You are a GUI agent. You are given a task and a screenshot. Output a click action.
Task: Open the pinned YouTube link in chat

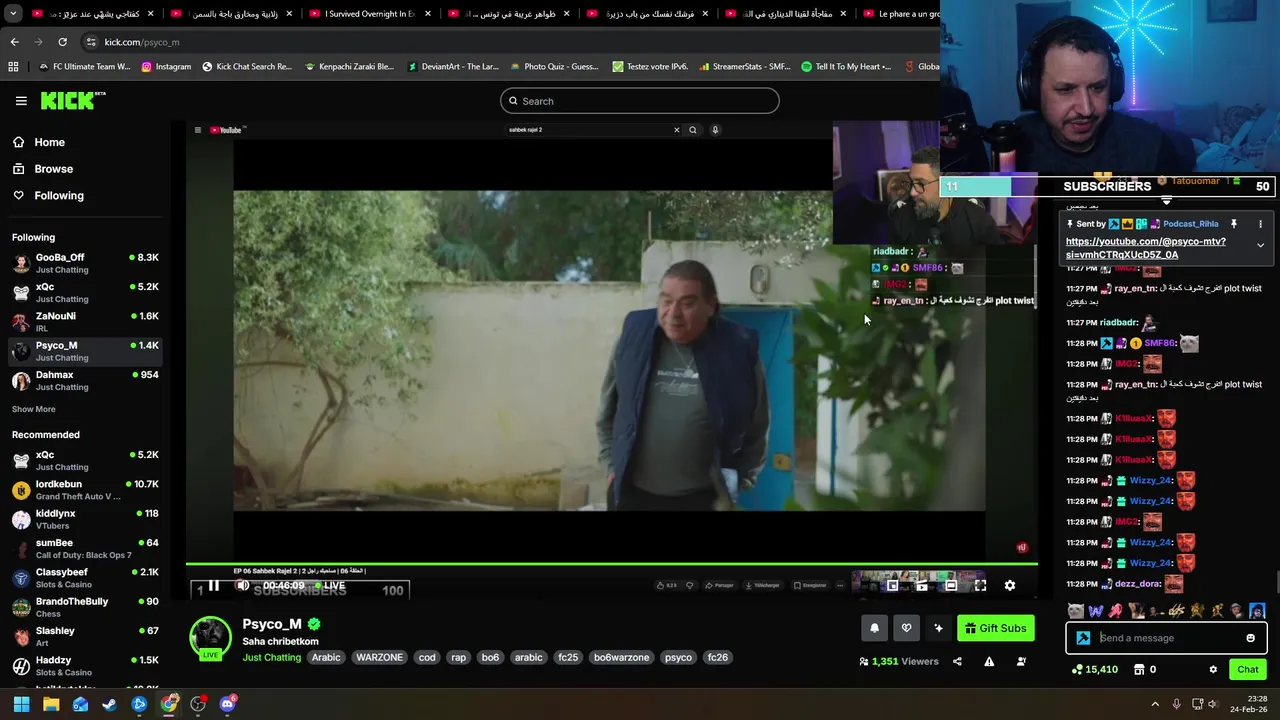(1146, 248)
